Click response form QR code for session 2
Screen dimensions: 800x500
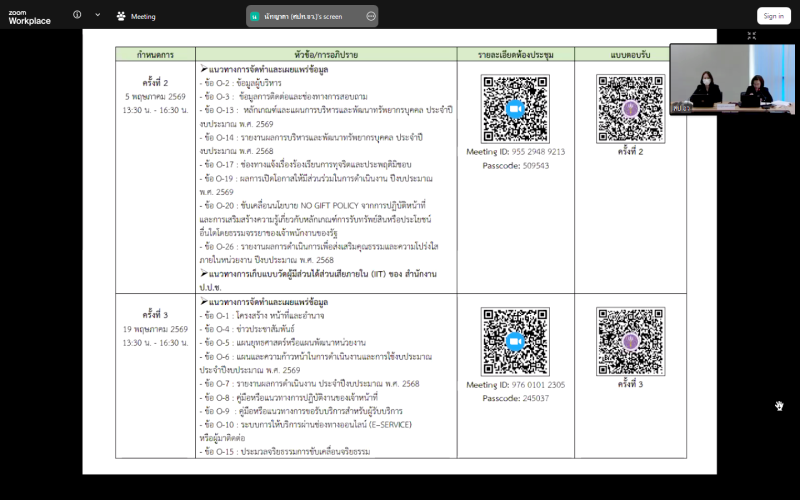(x=631, y=108)
